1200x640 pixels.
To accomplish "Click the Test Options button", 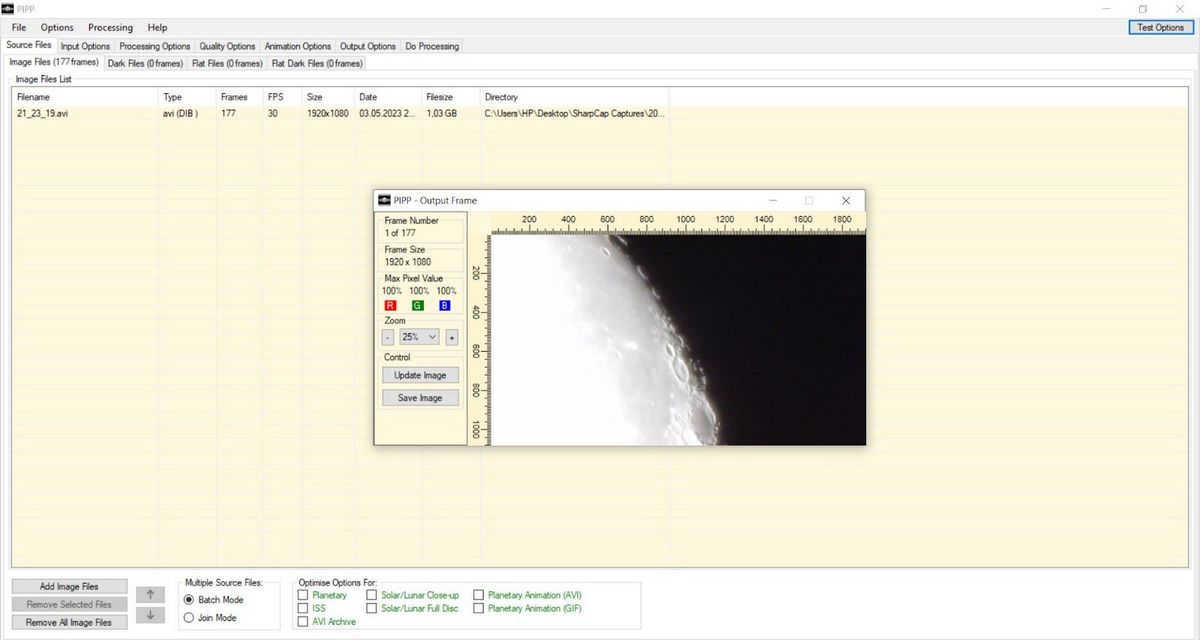I will coord(1160,27).
